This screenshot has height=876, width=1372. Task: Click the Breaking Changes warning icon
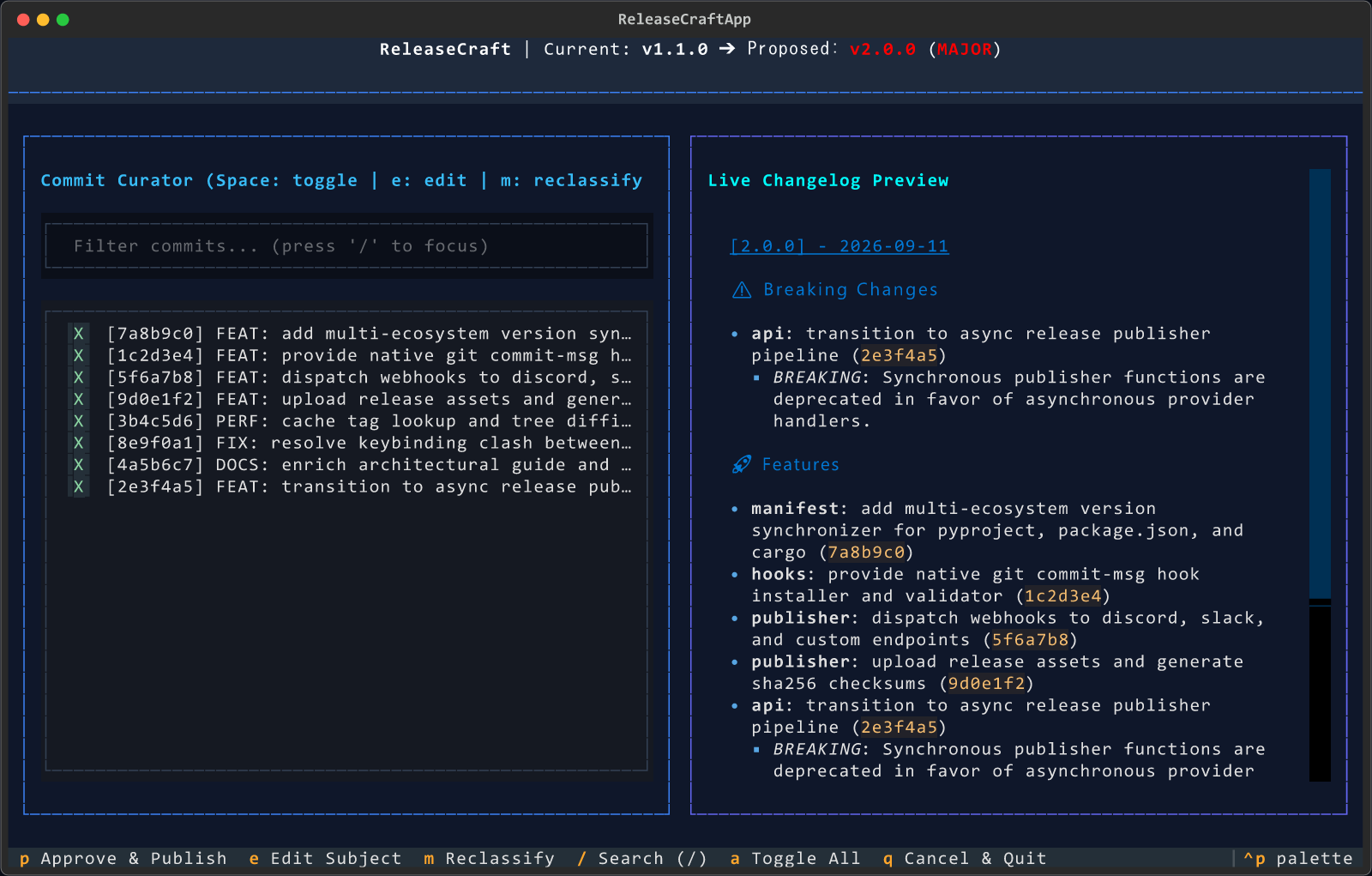[742, 290]
